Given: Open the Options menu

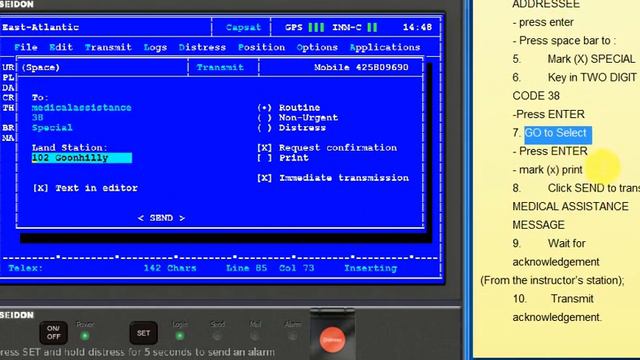Looking at the screenshot, I should point(317,47).
